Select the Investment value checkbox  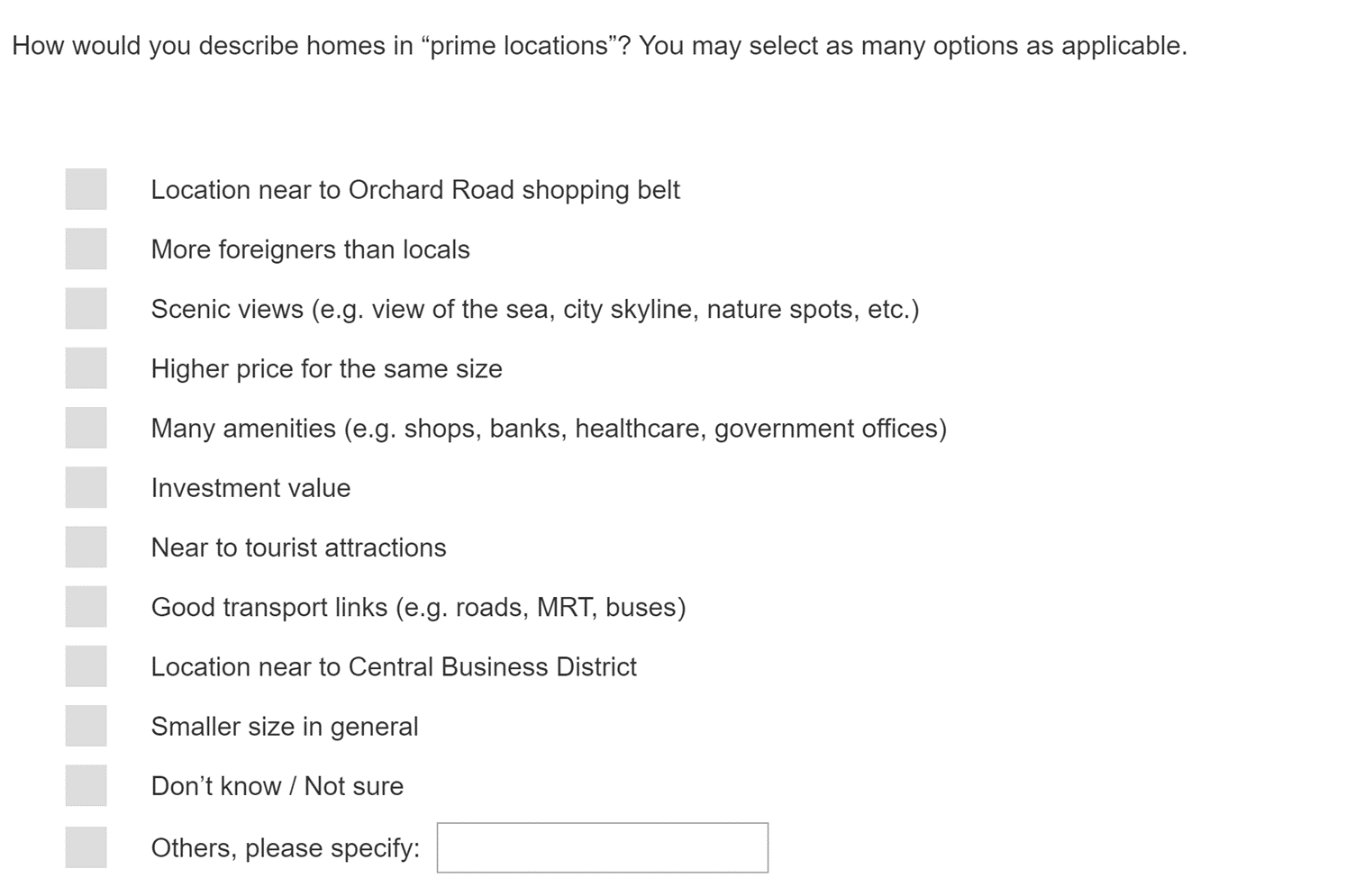86,487
